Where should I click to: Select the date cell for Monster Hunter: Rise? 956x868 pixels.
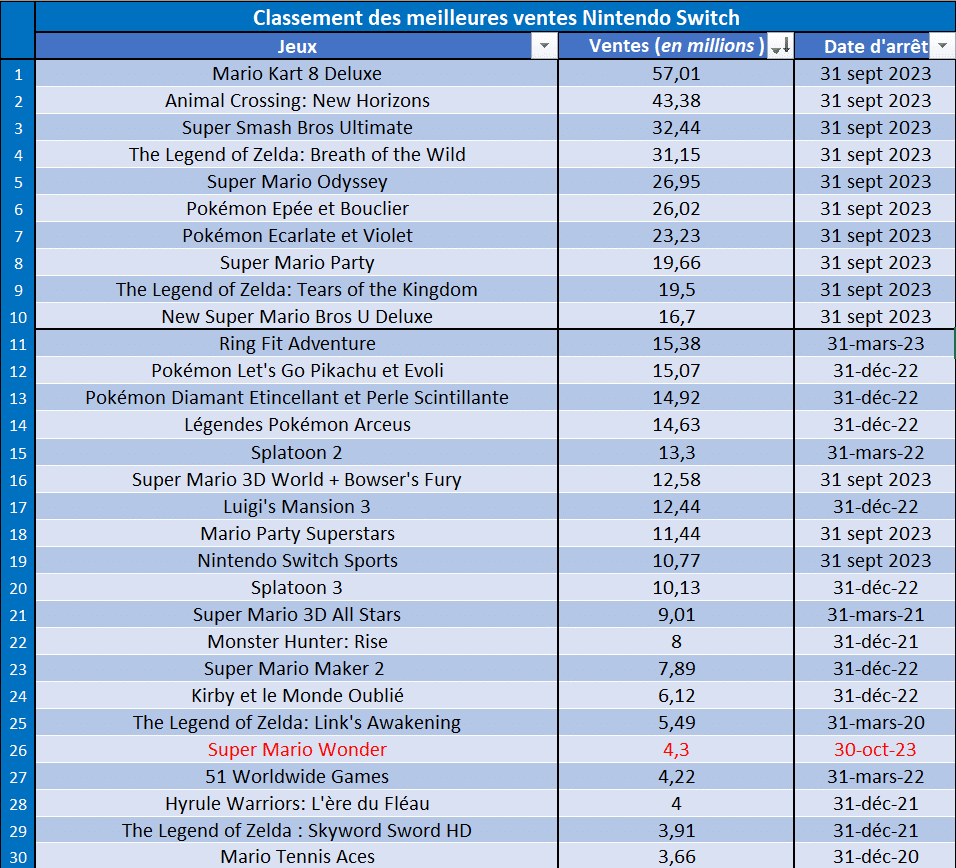coord(875,641)
